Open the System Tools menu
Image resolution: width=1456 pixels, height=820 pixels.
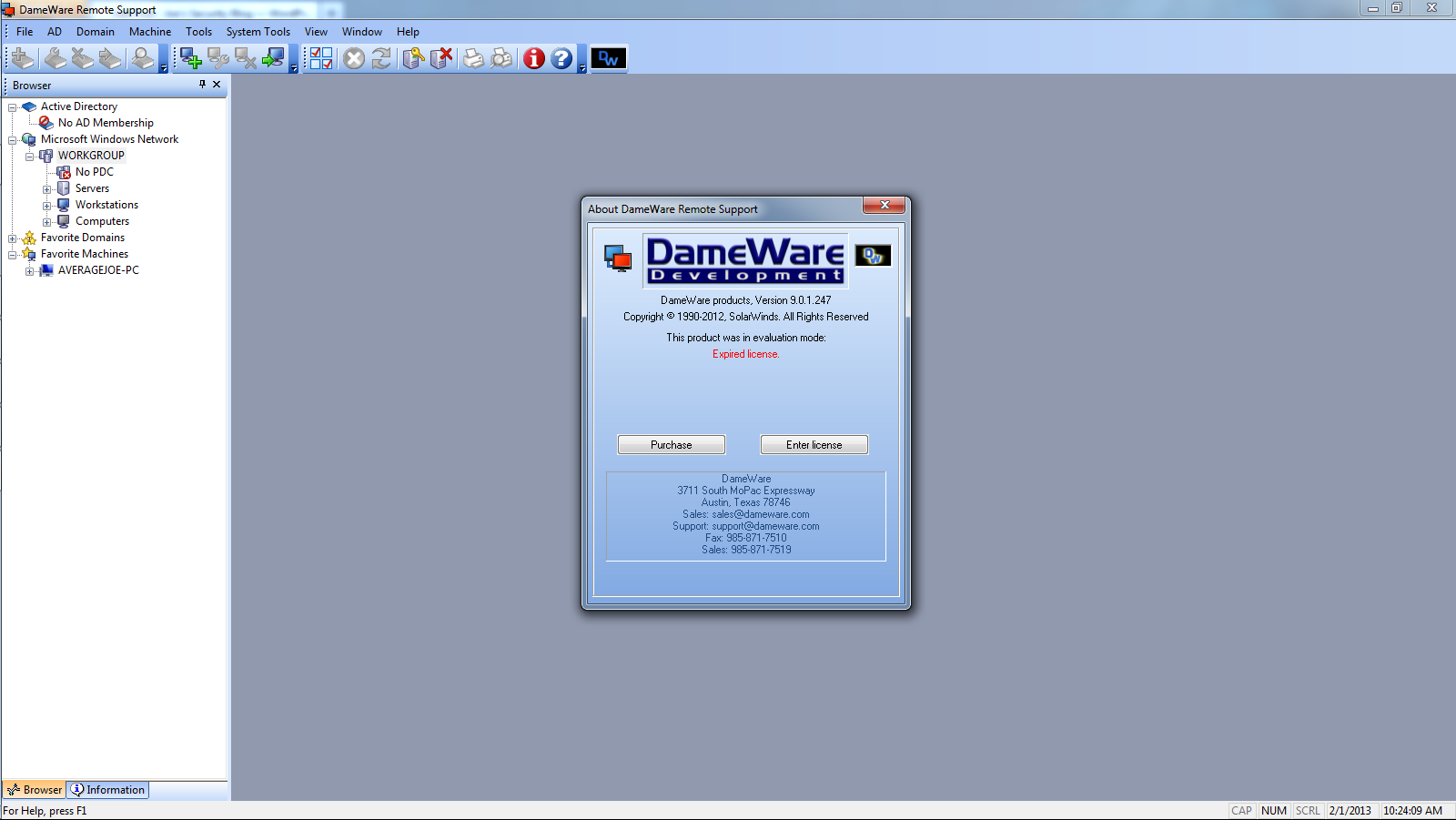(x=258, y=32)
